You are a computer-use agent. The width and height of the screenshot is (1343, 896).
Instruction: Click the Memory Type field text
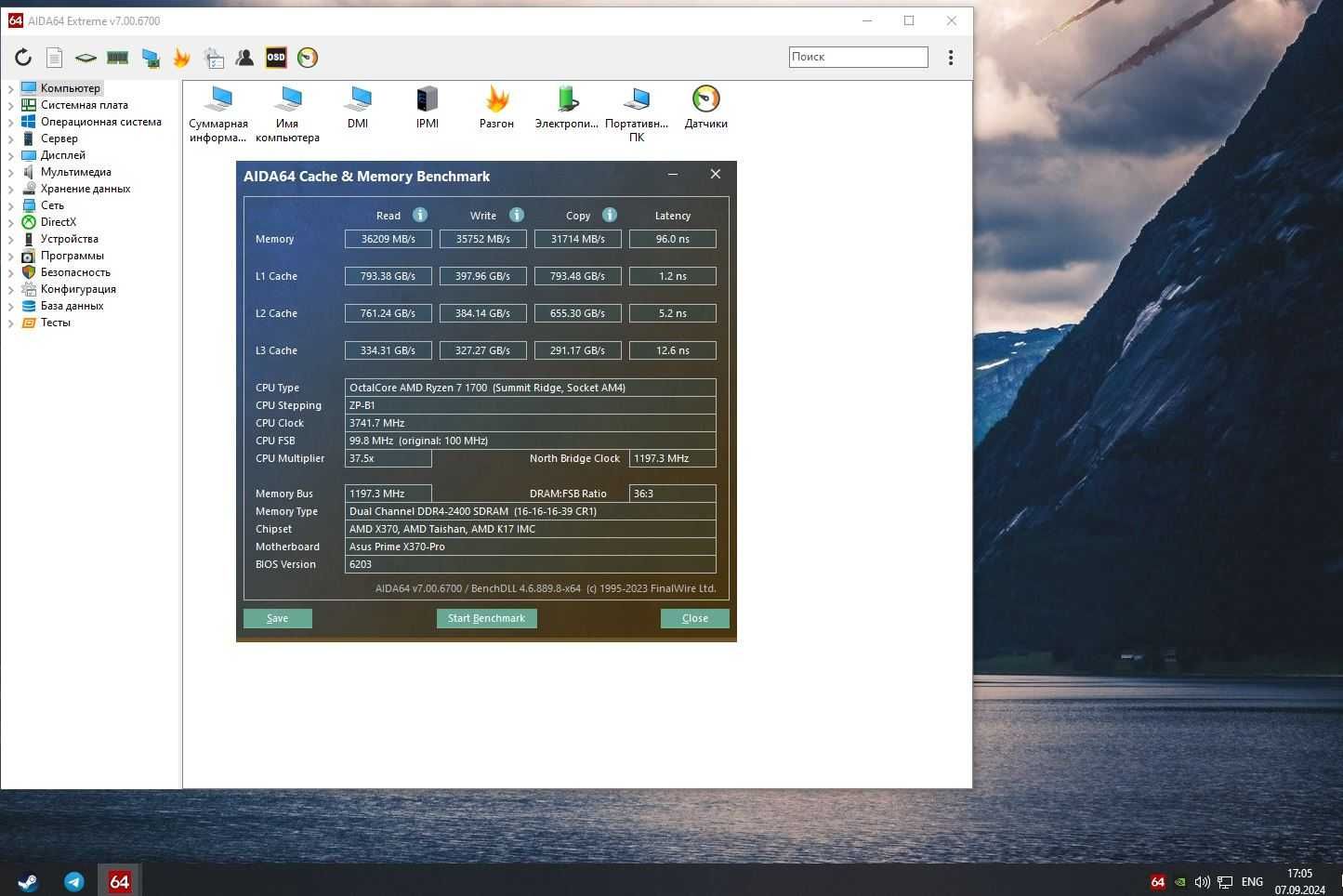531,511
